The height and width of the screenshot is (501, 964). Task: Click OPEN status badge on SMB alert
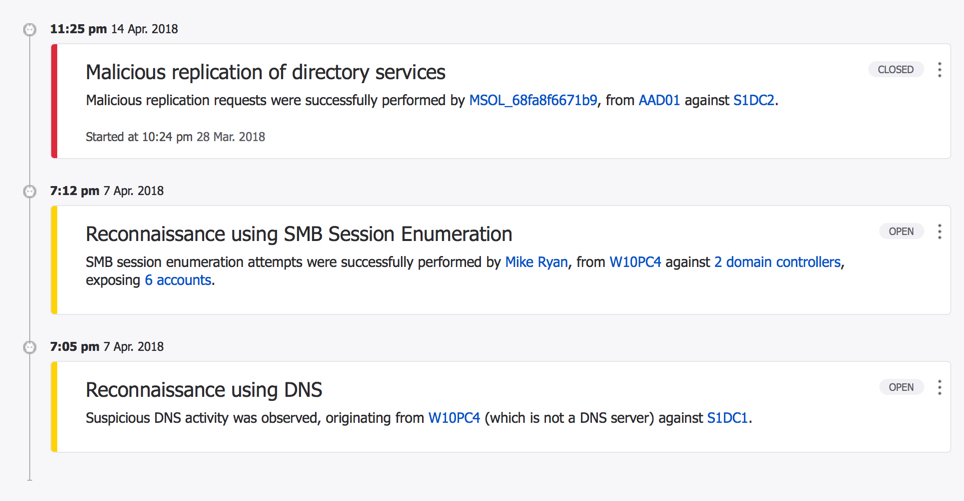point(901,232)
